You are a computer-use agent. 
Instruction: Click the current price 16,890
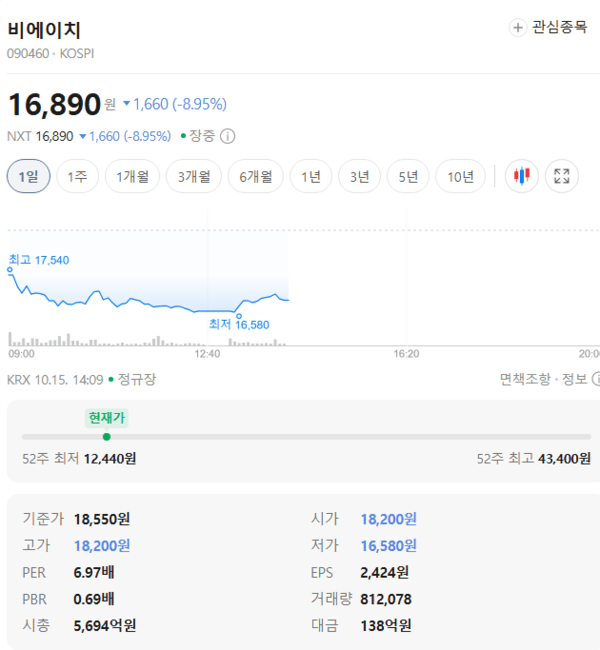point(54,104)
